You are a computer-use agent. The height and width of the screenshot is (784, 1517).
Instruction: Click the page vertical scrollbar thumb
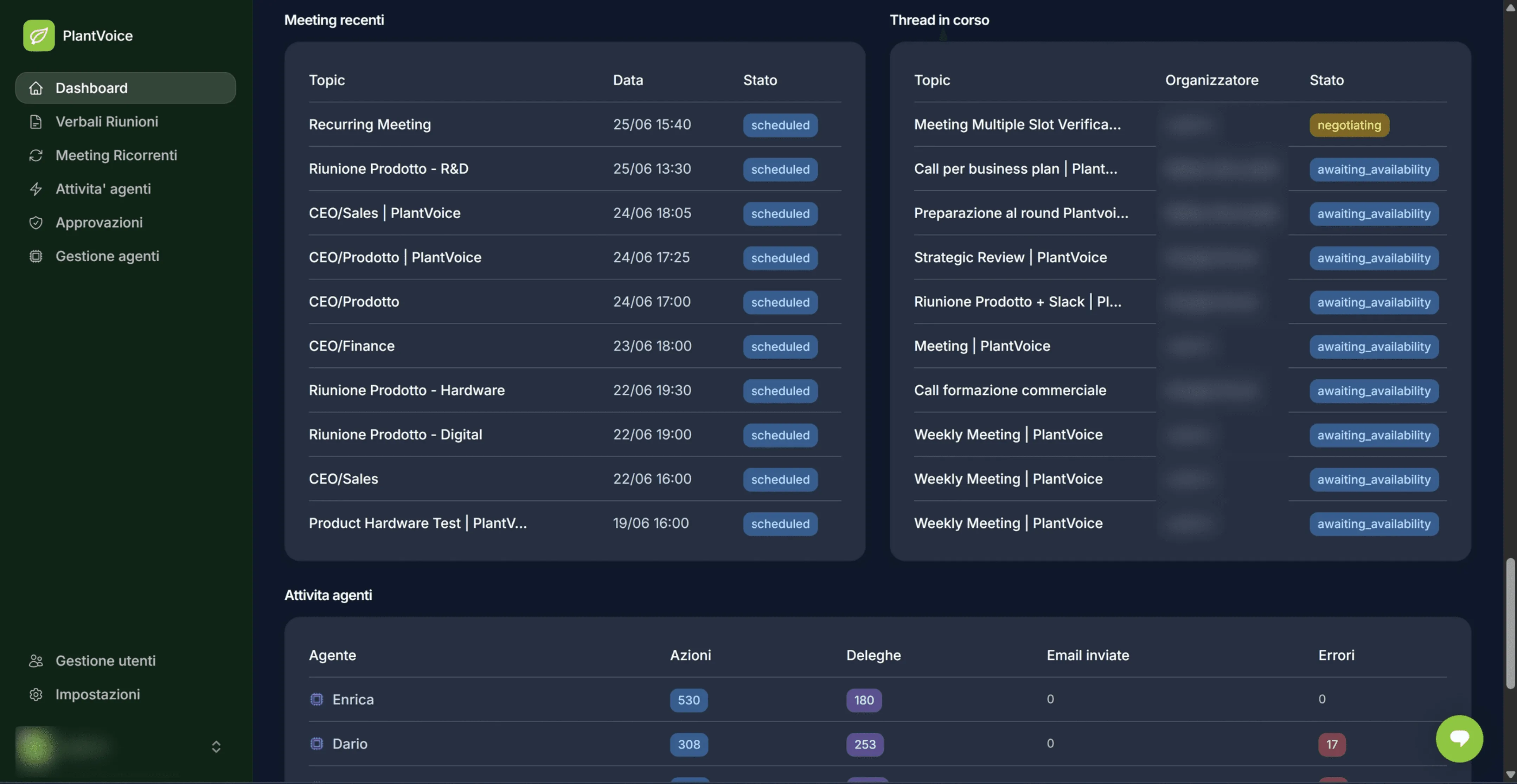(x=1510, y=624)
